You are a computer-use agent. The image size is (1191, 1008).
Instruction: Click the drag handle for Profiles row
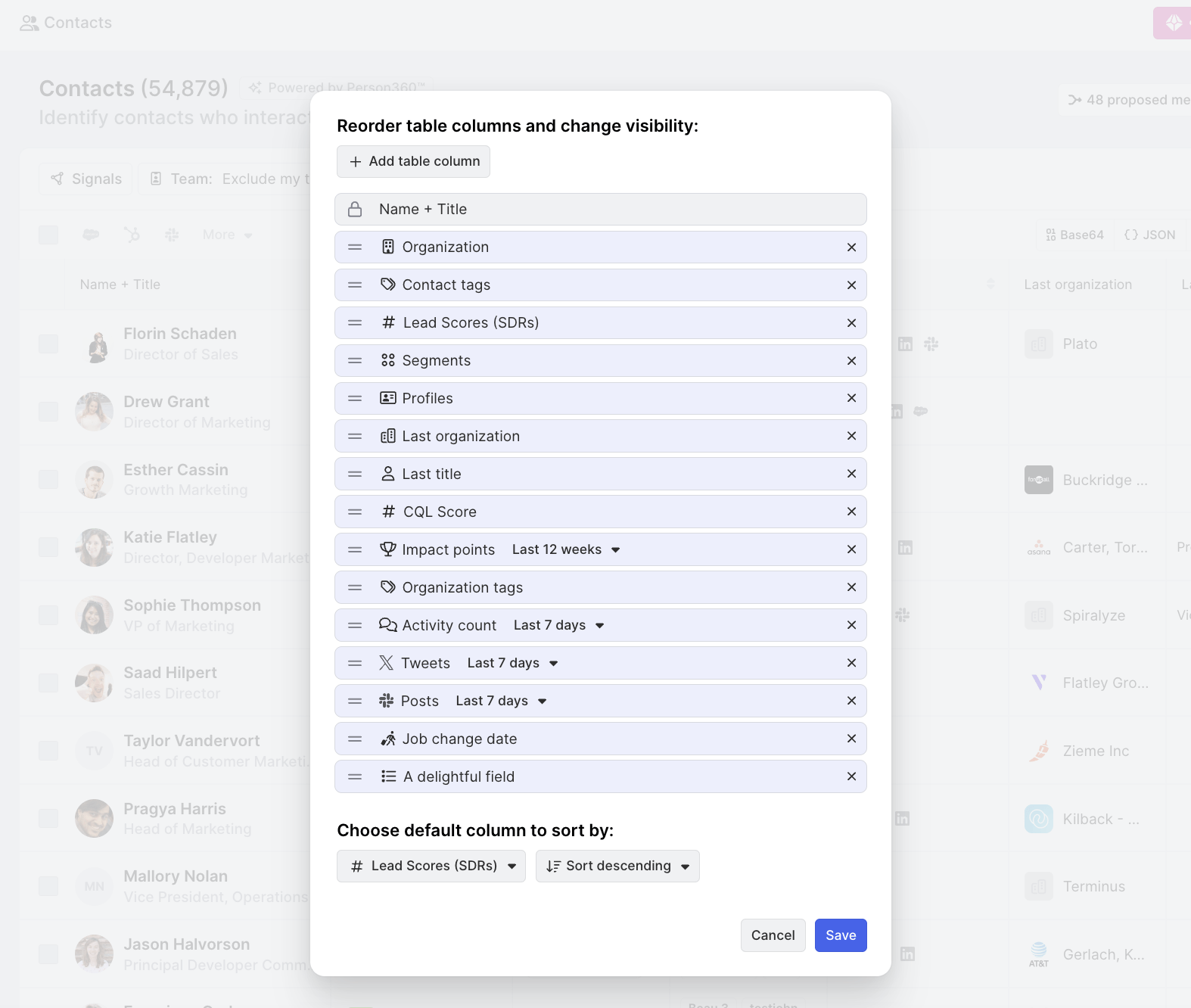click(x=355, y=399)
